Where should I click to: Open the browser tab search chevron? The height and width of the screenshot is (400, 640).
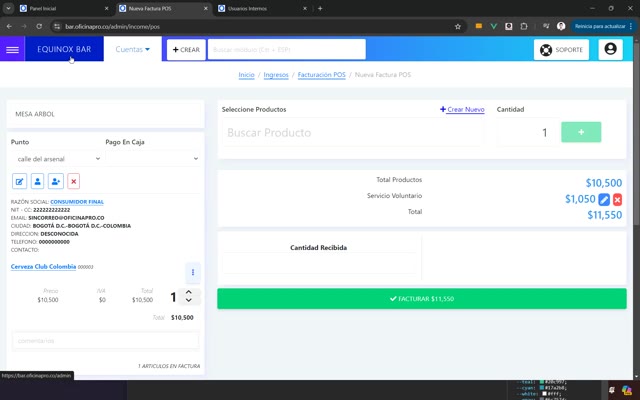(8, 8)
